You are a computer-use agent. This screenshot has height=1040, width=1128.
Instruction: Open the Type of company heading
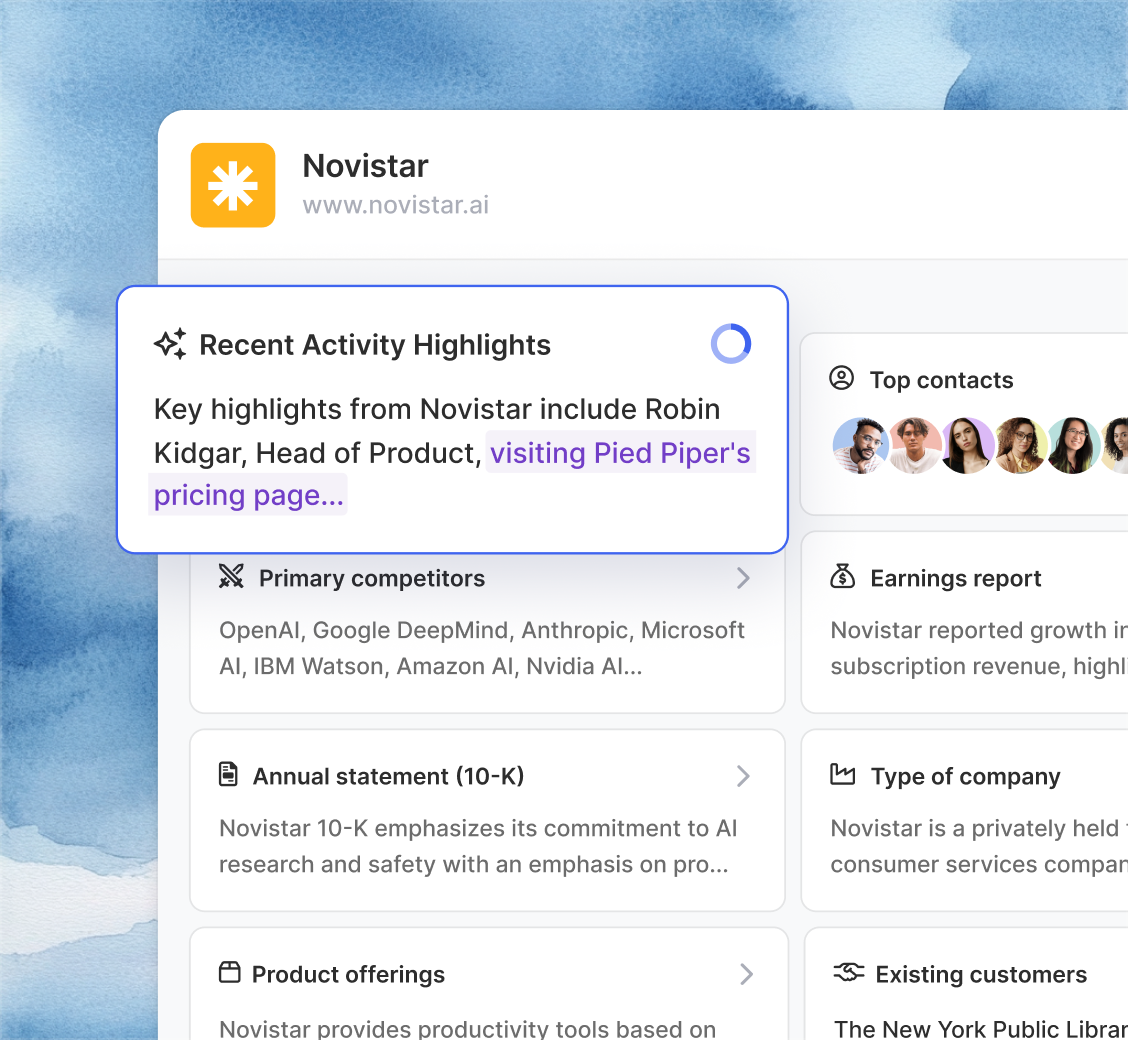click(965, 777)
